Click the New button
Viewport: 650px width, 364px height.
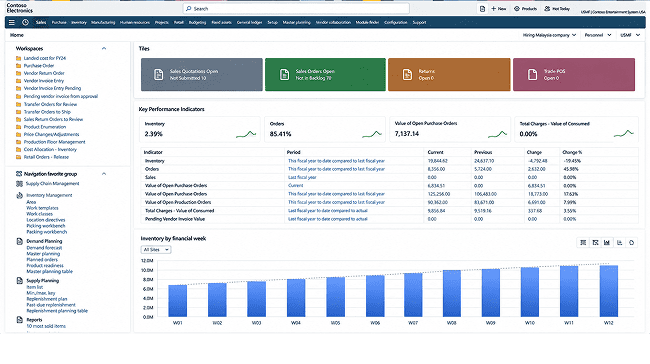point(499,9)
